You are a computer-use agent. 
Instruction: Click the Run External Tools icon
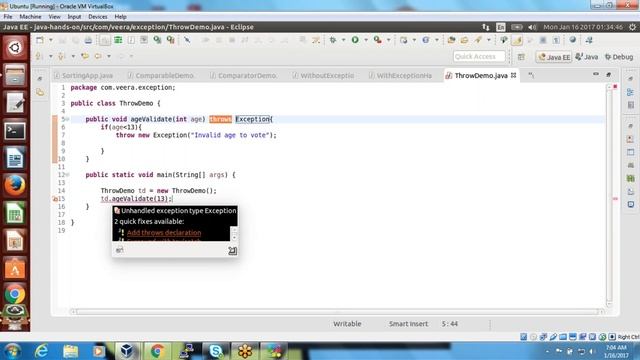pyautogui.click(x=378, y=40)
